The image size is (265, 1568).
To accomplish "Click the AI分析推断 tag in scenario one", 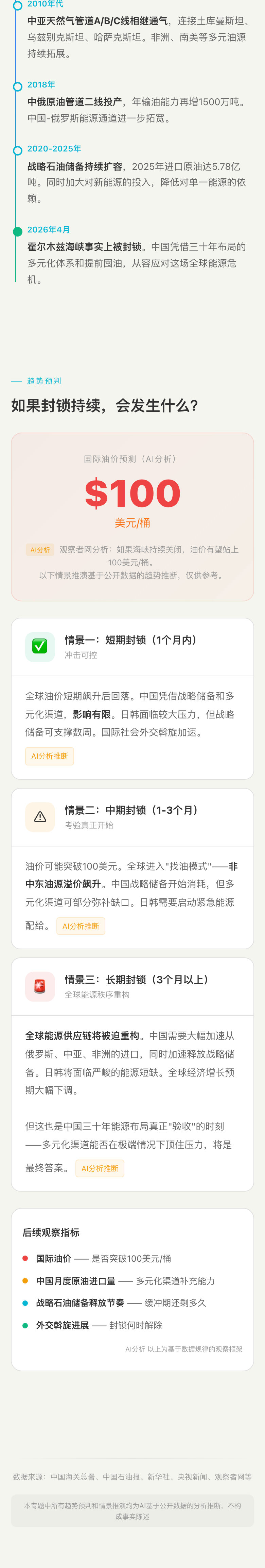I will pyautogui.click(x=49, y=756).
